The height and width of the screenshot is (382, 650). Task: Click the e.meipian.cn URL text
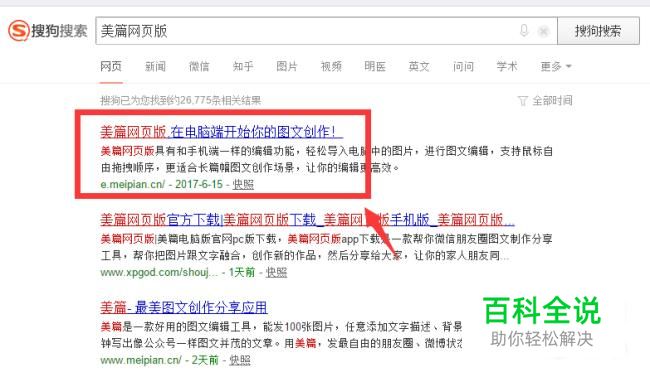133,184
